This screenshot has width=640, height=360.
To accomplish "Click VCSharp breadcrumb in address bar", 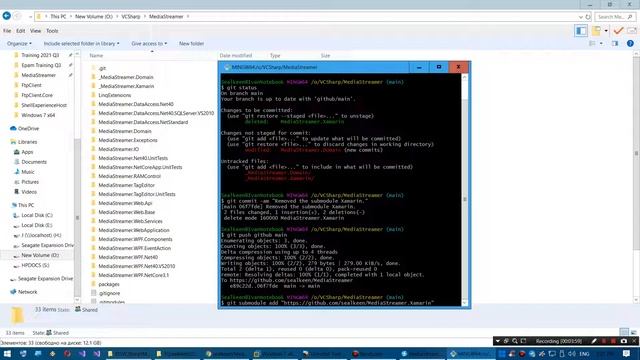I will 131,17.
